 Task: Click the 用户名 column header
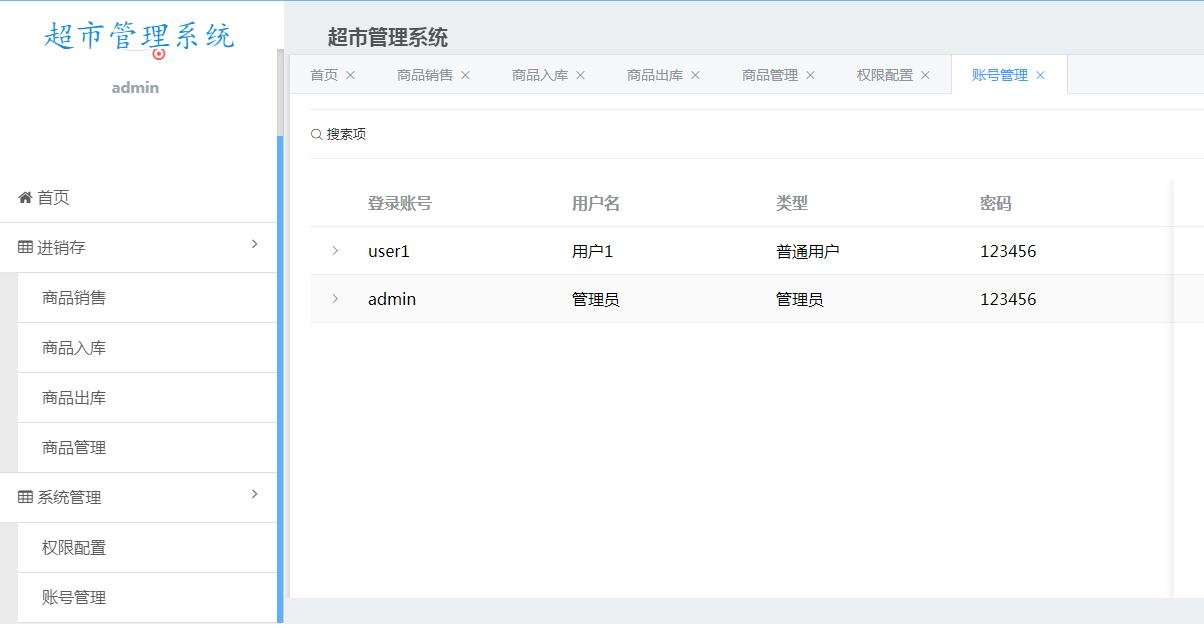[x=596, y=203]
